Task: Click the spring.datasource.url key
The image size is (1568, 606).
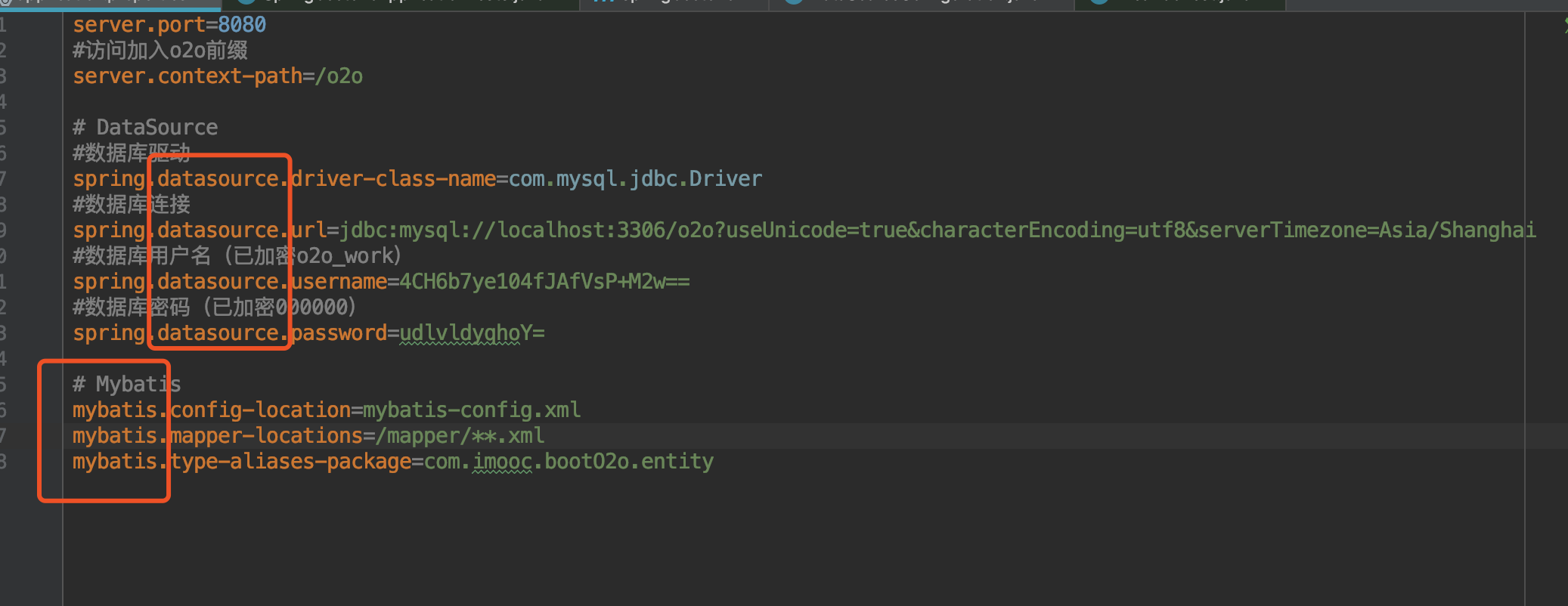Action: pos(200,230)
